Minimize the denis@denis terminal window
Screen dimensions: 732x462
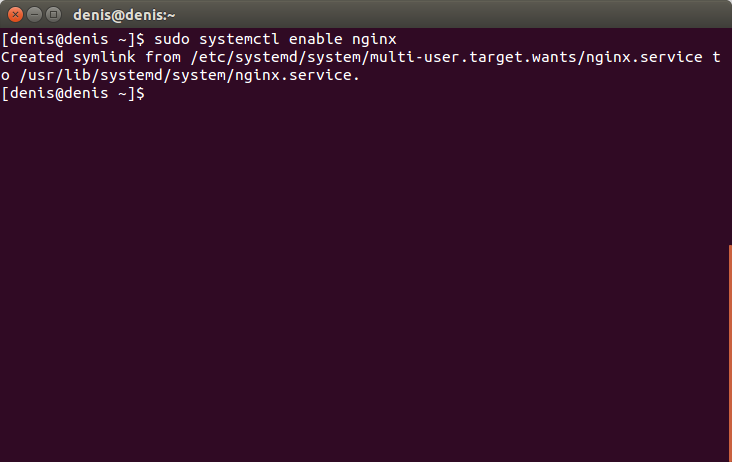(x=35, y=15)
